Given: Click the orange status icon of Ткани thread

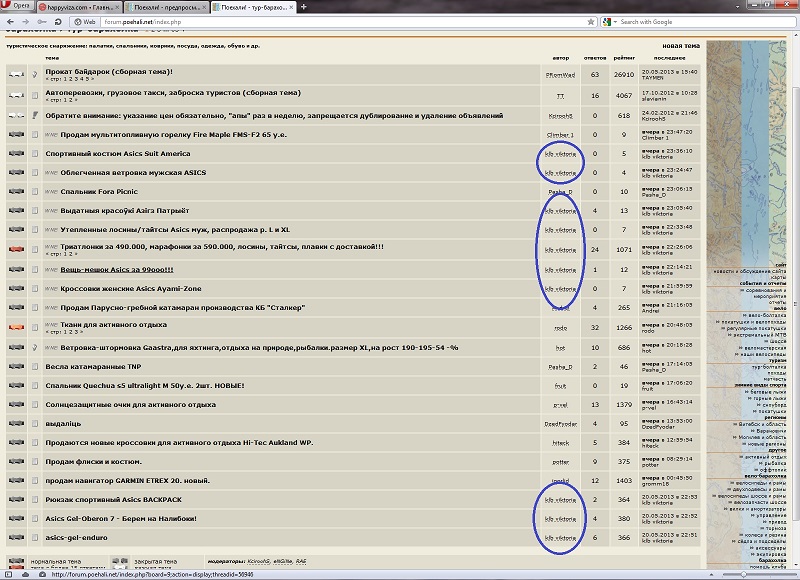Looking at the screenshot, I should point(16,327).
